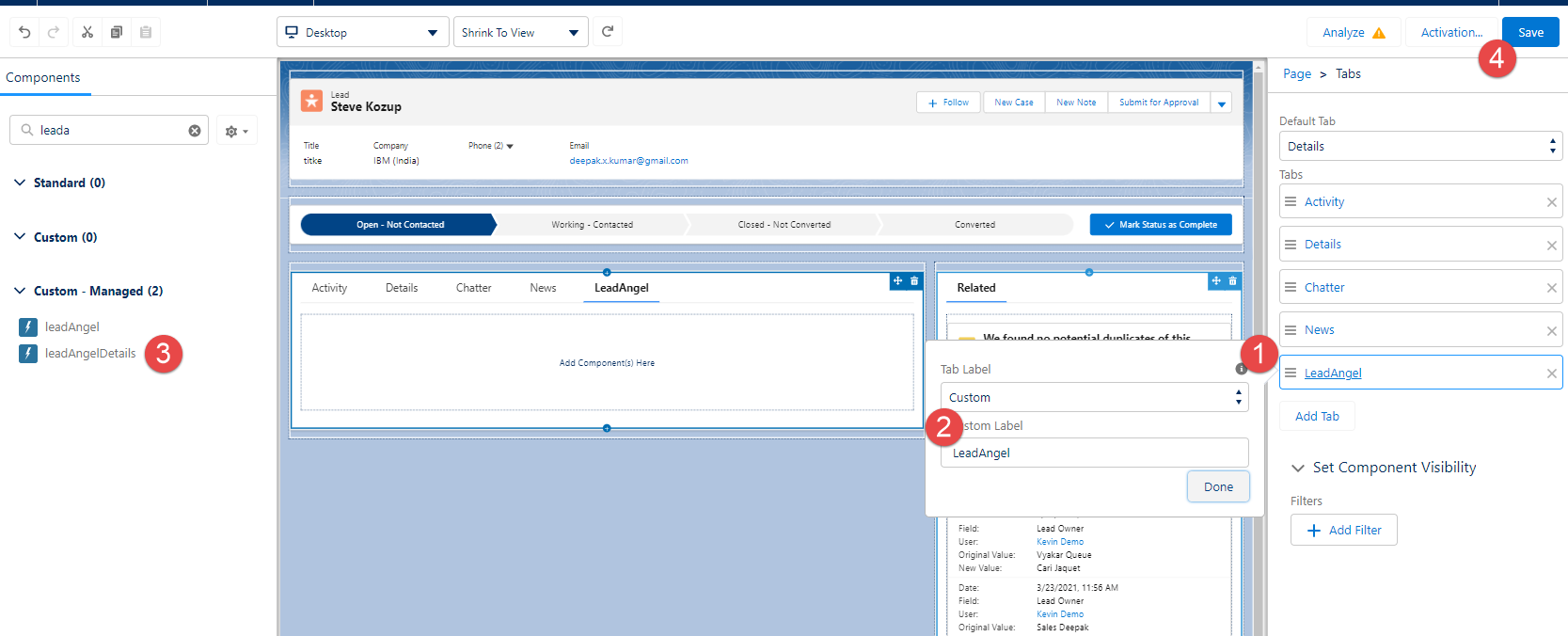This screenshot has height=636, width=1568.
Task: Select the Details tab on canvas
Action: [x=402, y=288]
